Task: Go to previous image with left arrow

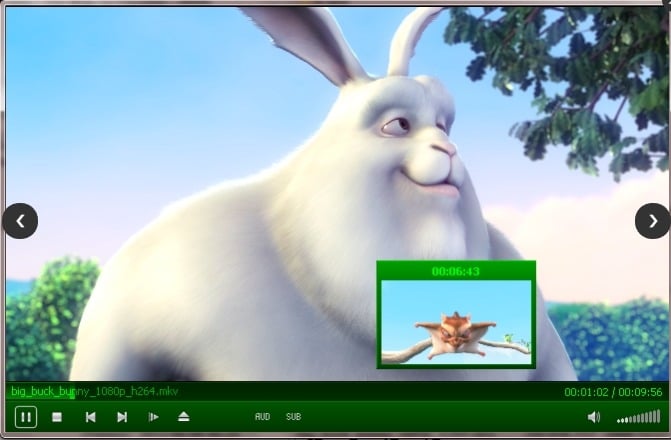Action: (20, 221)
